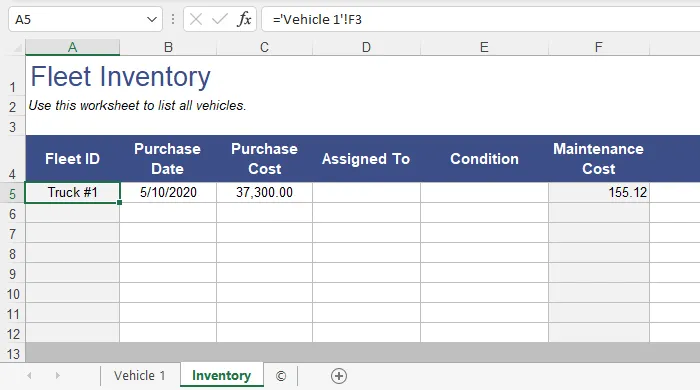Viewport: 700px width, 390px height.
Task: Click the Condition header cell
Action: pyautogui.click(x=484, y=159)
